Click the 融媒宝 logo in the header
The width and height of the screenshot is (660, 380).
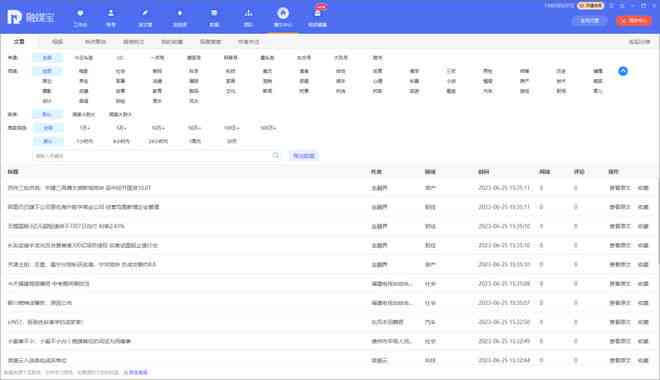(31, 17)
